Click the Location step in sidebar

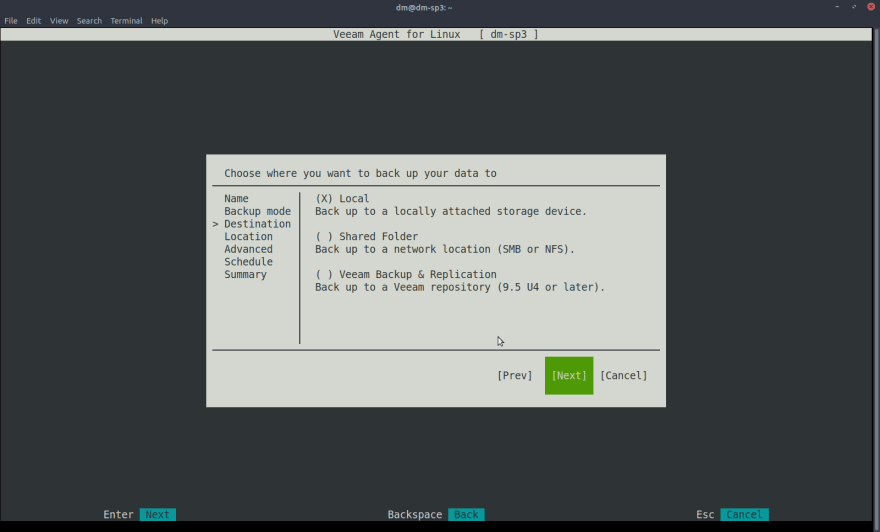[x=249, y=237]
